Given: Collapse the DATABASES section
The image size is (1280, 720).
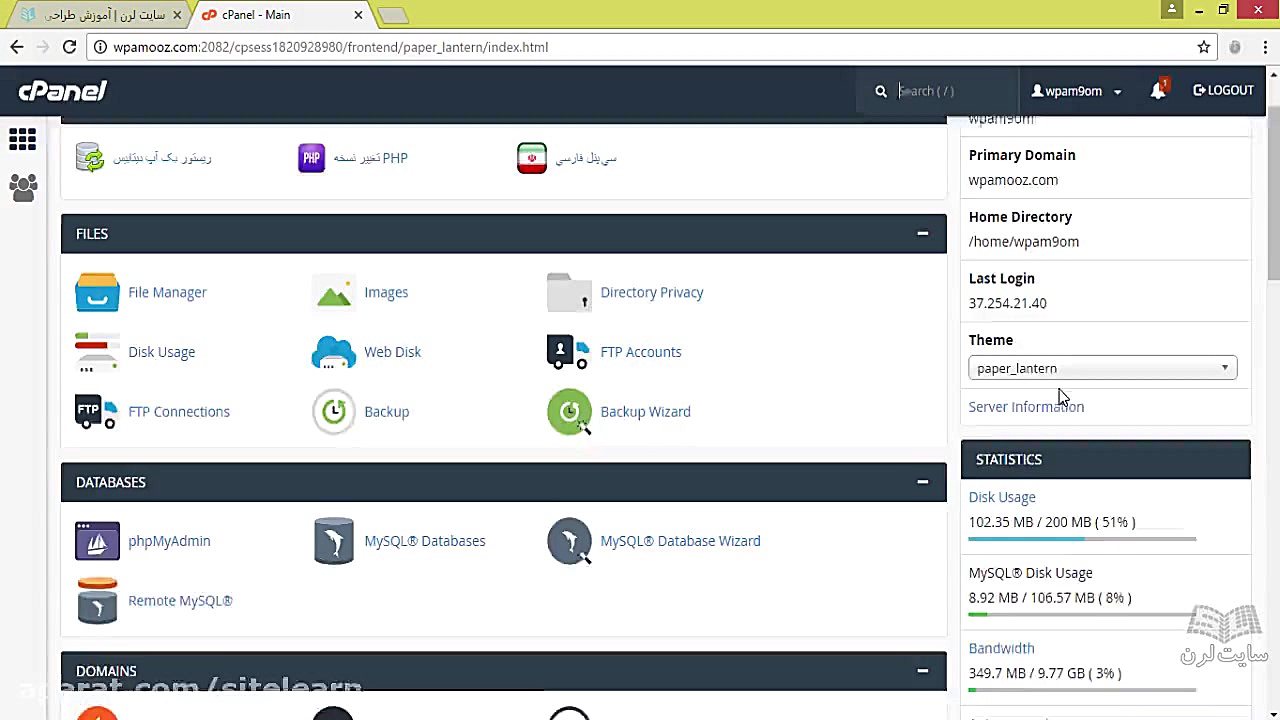Looking at the screenshot, I should click(x=922, y=482).
